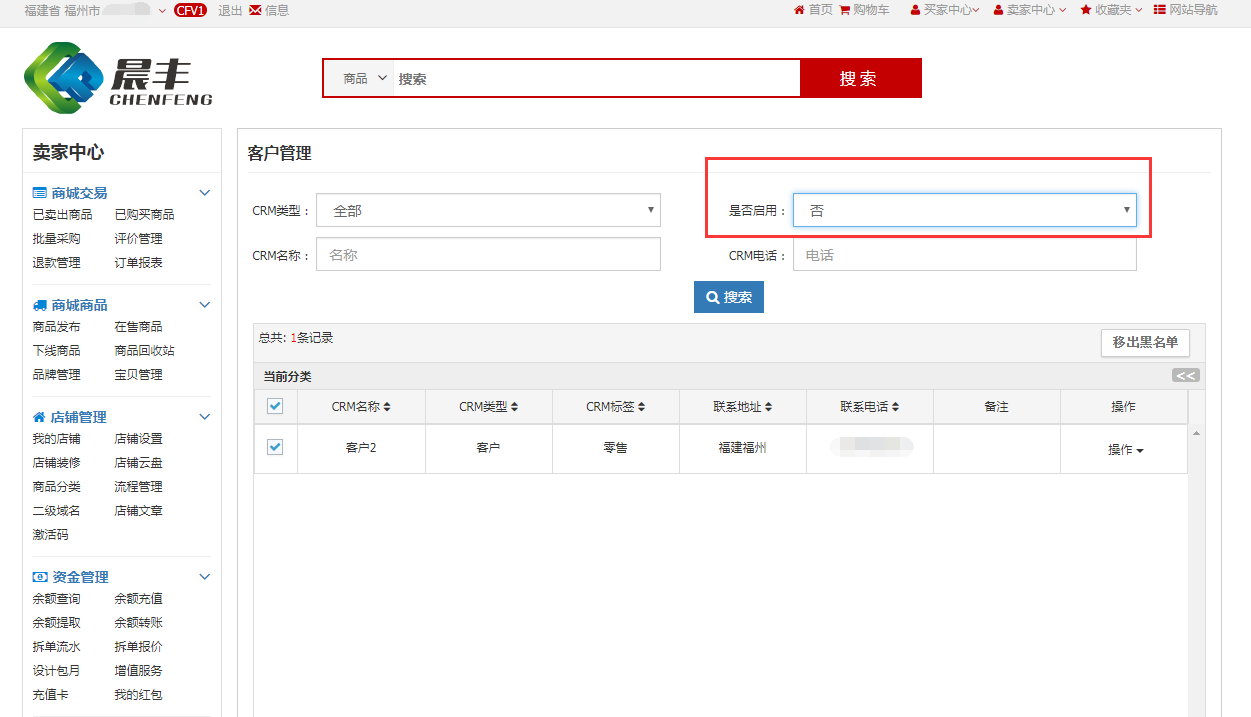Open the 是否启用 dropdown

point(964,211)
